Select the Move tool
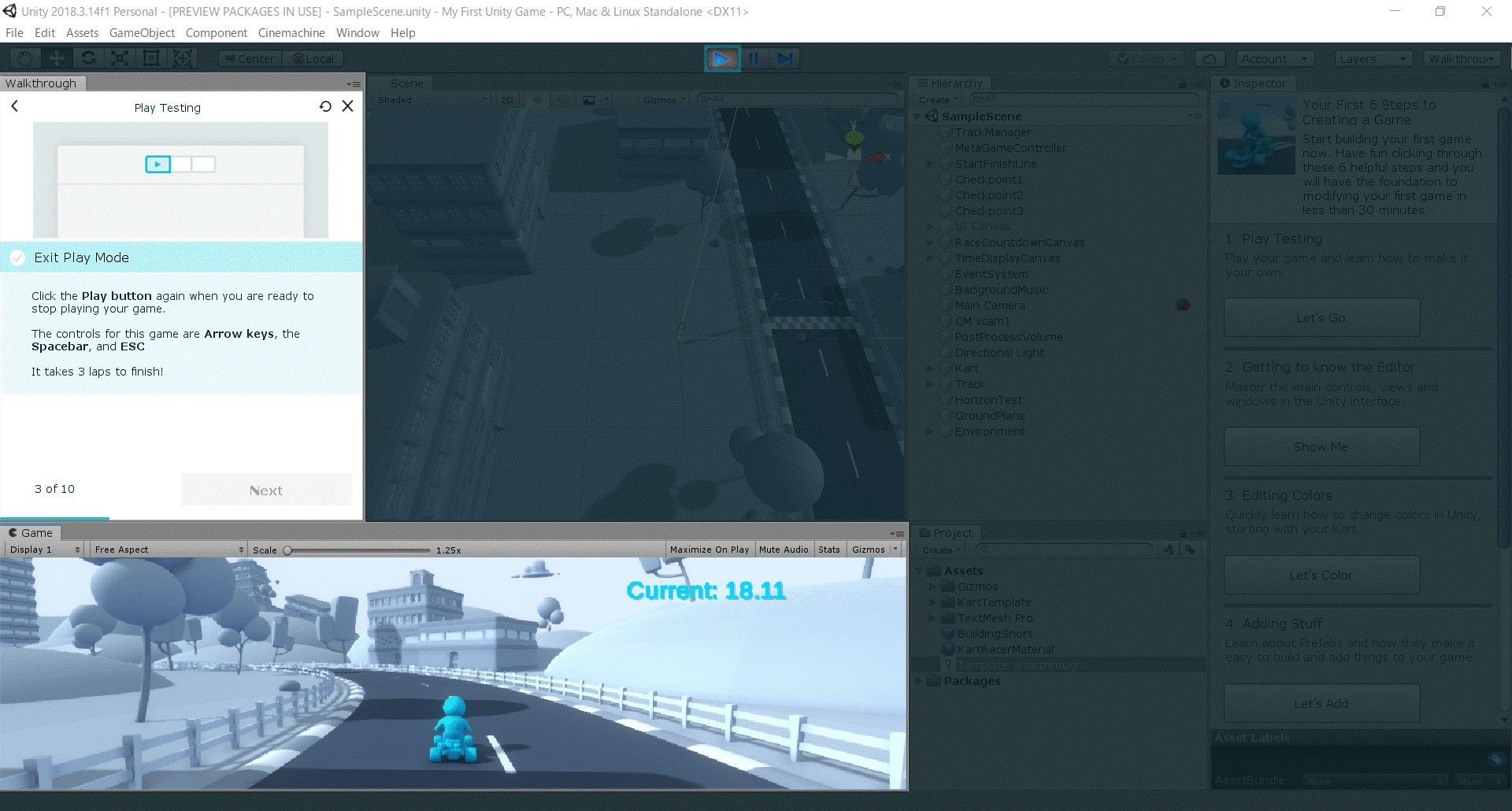1512x811 pixels. coord(57,58)
